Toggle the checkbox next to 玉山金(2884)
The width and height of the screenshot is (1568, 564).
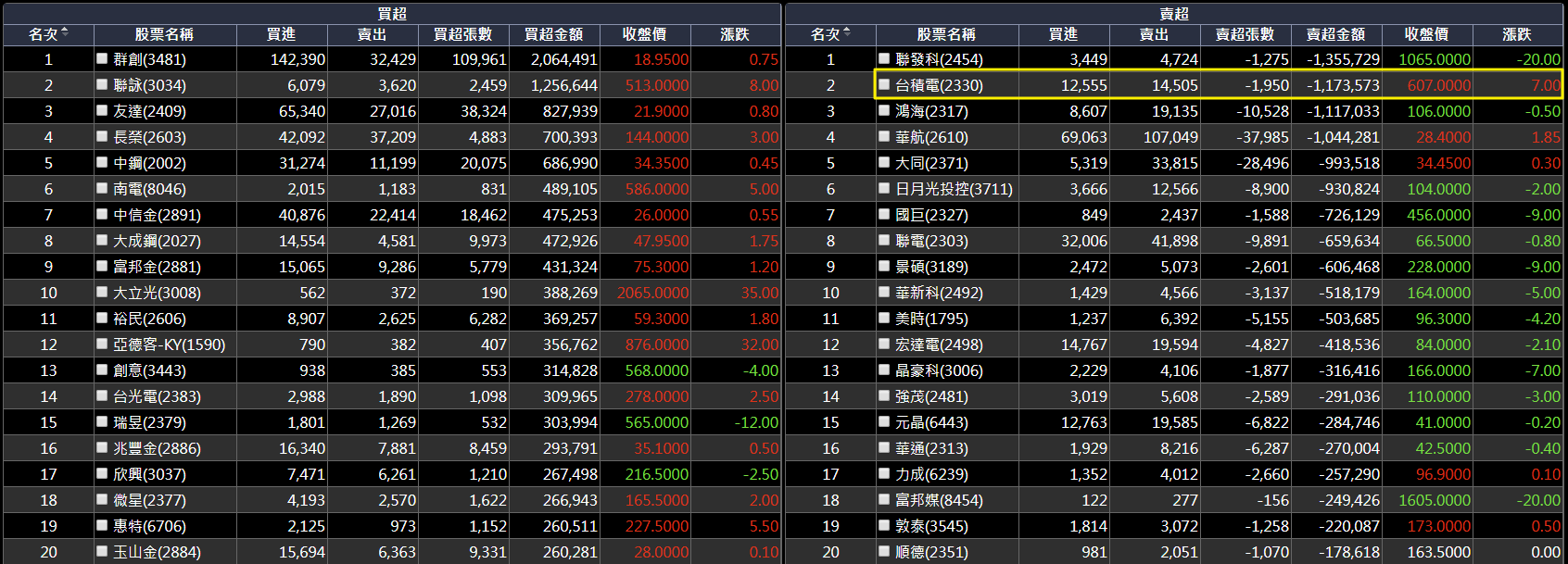102,551
